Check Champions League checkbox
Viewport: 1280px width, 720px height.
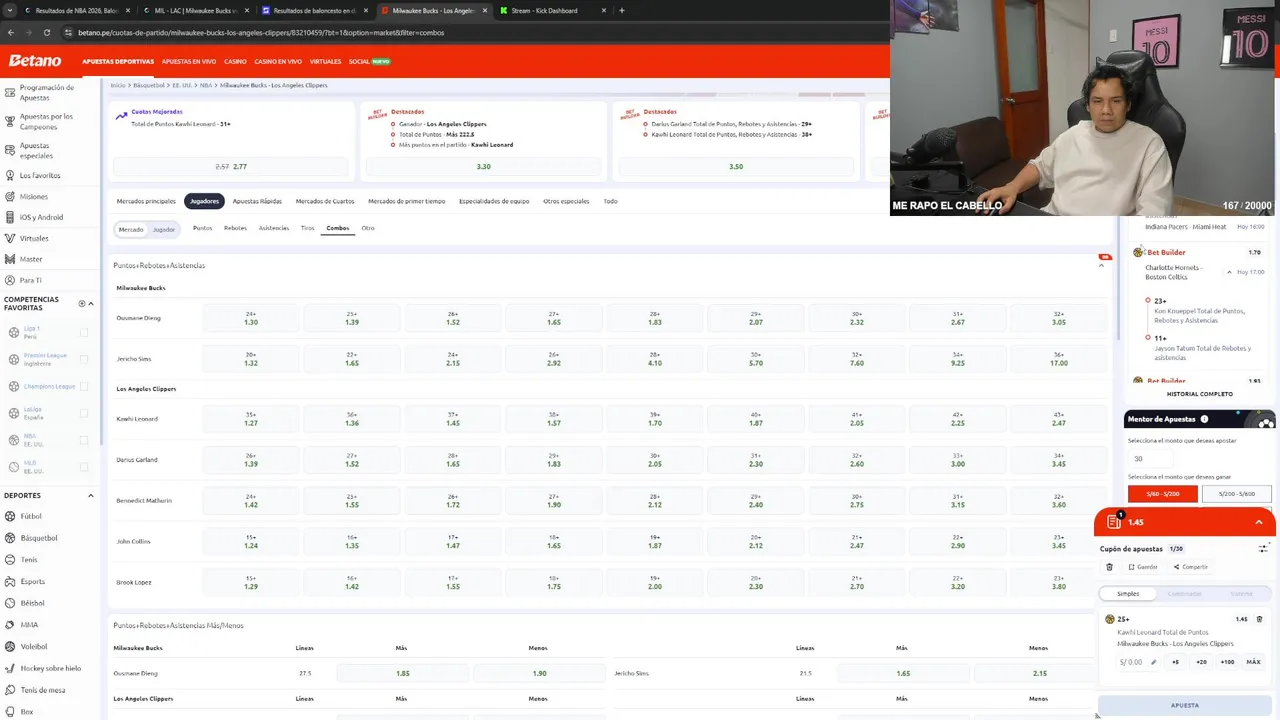pos(84,386)
